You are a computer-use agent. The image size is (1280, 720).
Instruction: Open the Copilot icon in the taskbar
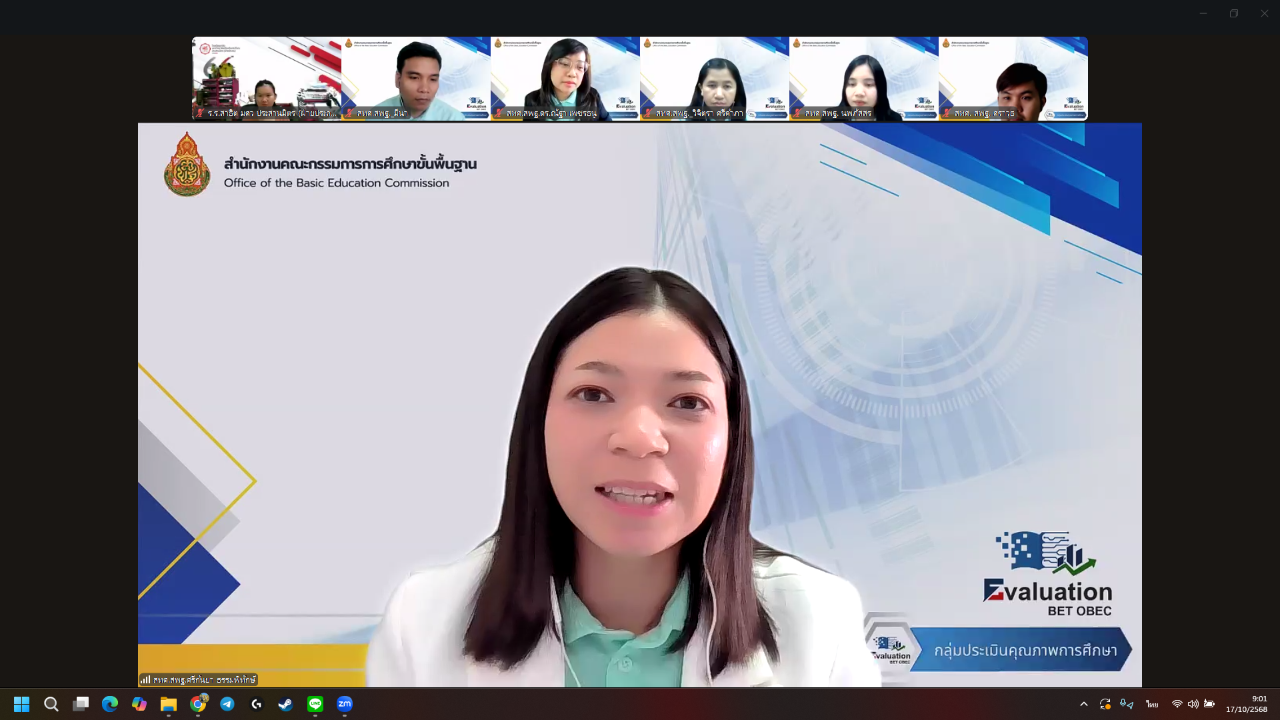(x=139, y=704)
